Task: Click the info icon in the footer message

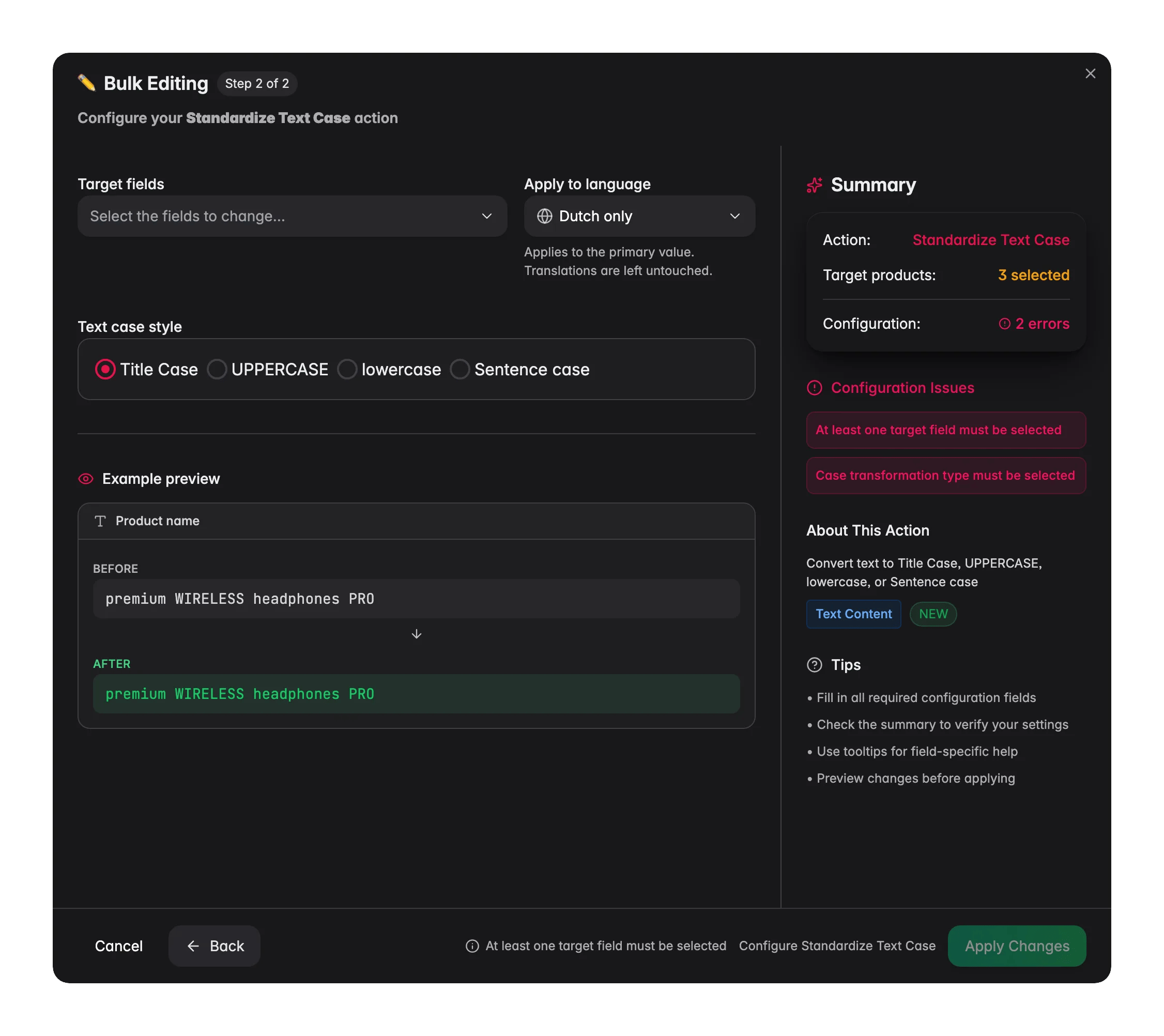Action: pos(472,946)
